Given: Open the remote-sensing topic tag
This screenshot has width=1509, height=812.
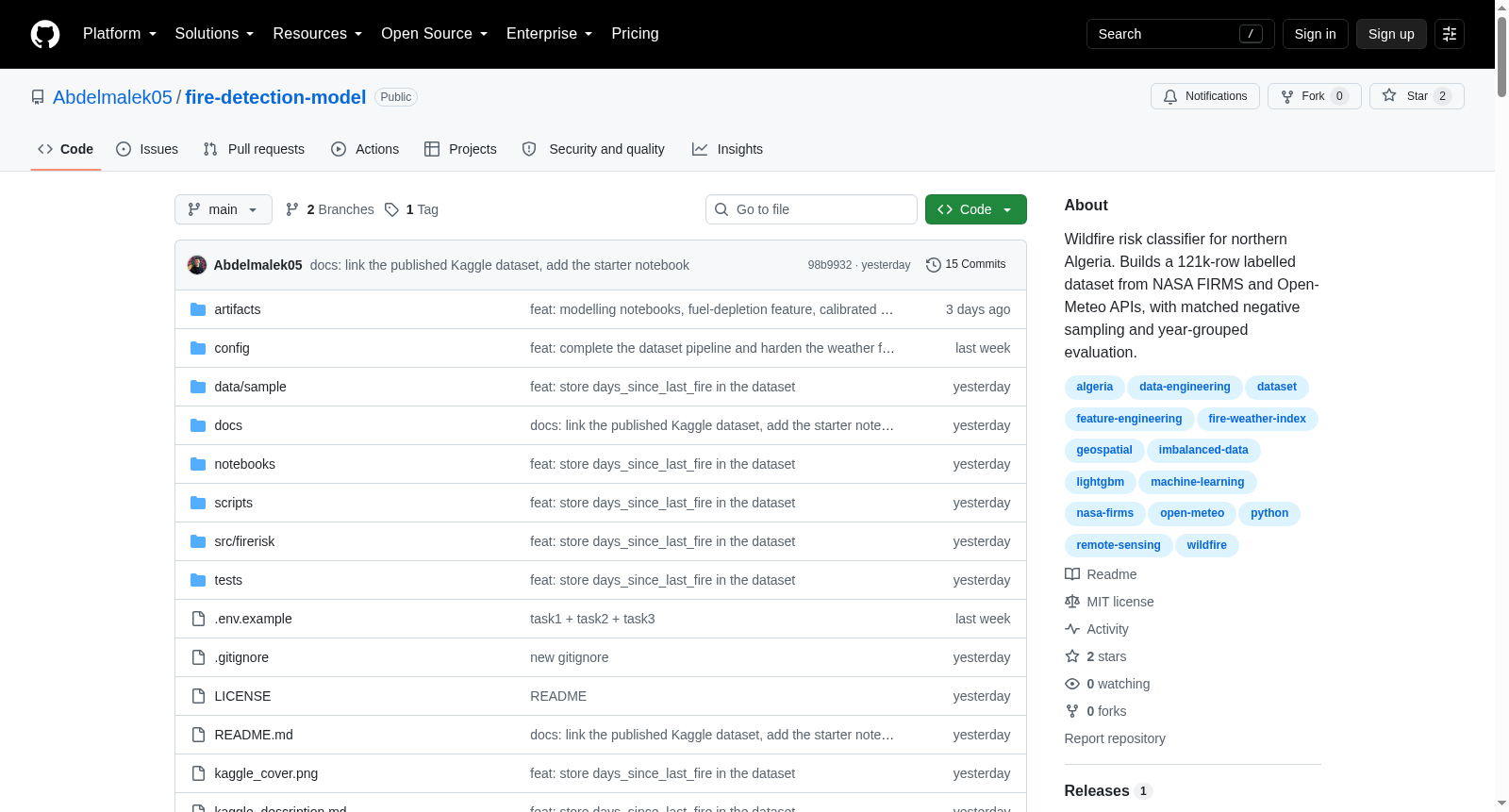Looking at the screenshot, I should pyautogui.click(x=1119, y=545).
